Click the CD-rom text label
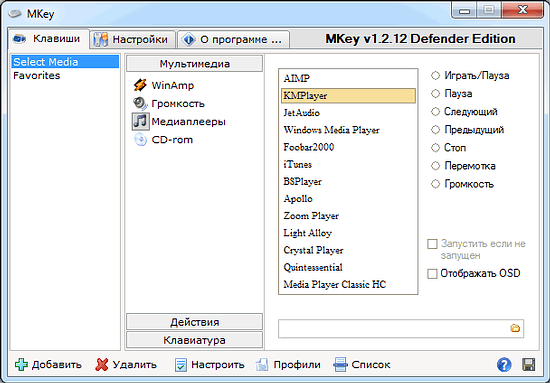This screenshot has height=383, width=550. (x=172, y=140)
